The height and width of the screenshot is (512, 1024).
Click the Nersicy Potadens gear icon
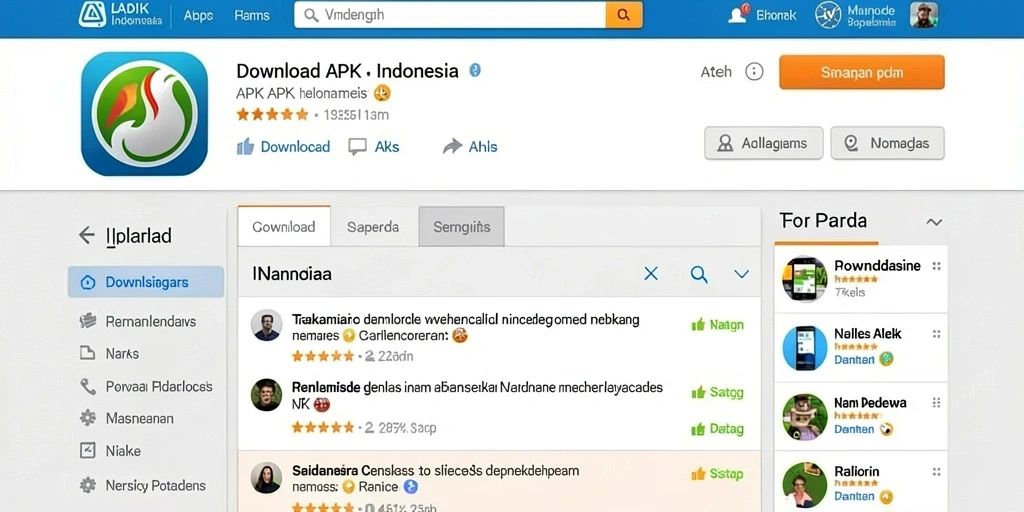point(88,485)
